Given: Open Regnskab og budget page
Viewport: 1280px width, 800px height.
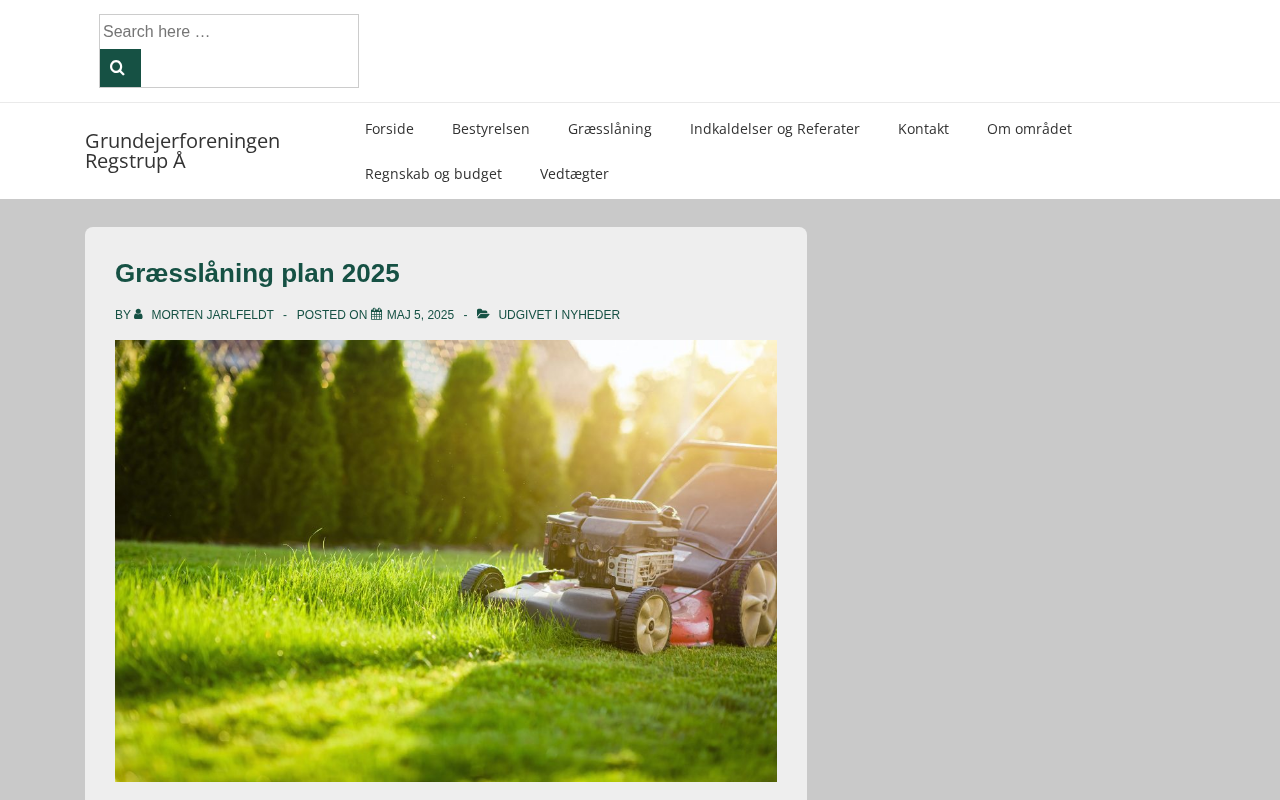Looking at the screenshot, I should [x=433, y=174].
